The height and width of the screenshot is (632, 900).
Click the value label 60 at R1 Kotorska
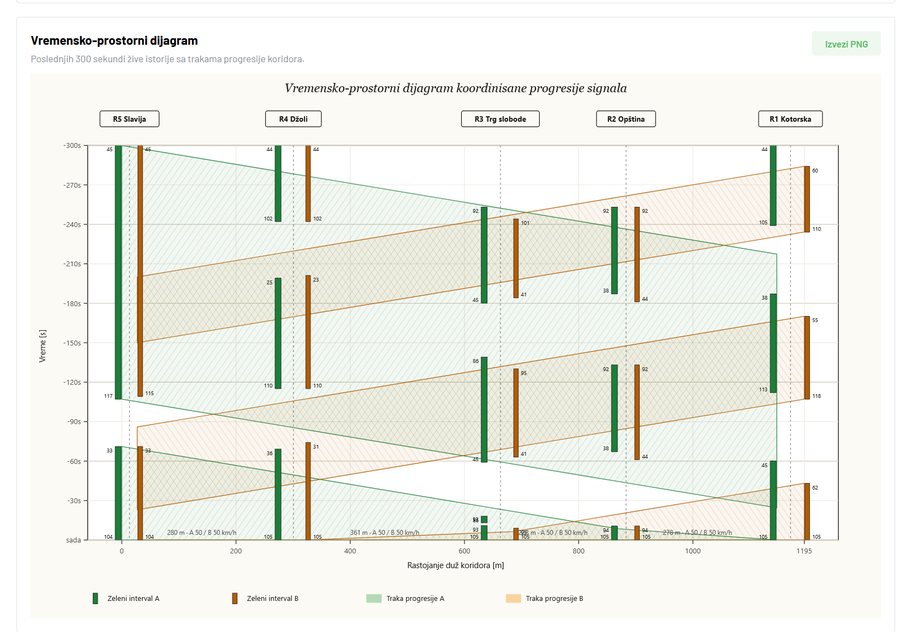click(x=815, y=170)
